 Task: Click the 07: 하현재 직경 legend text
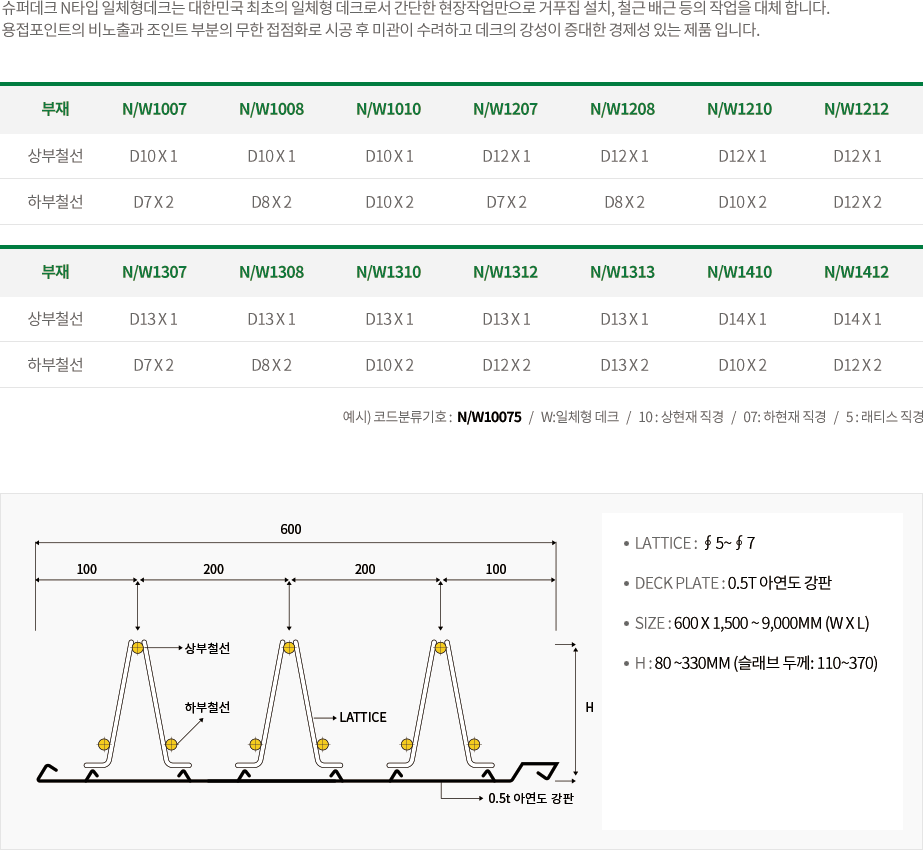pos(784,417)
